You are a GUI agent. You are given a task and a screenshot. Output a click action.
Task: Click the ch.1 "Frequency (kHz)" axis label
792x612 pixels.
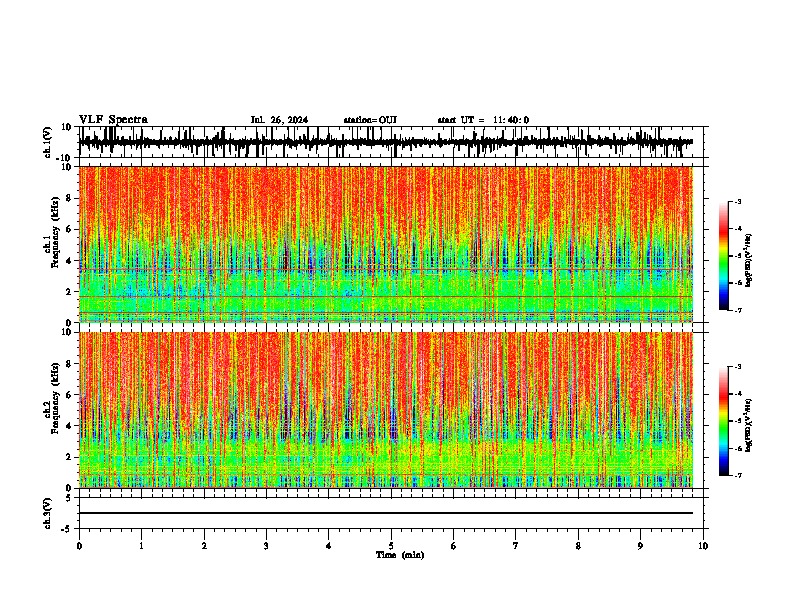click(56, 232)
